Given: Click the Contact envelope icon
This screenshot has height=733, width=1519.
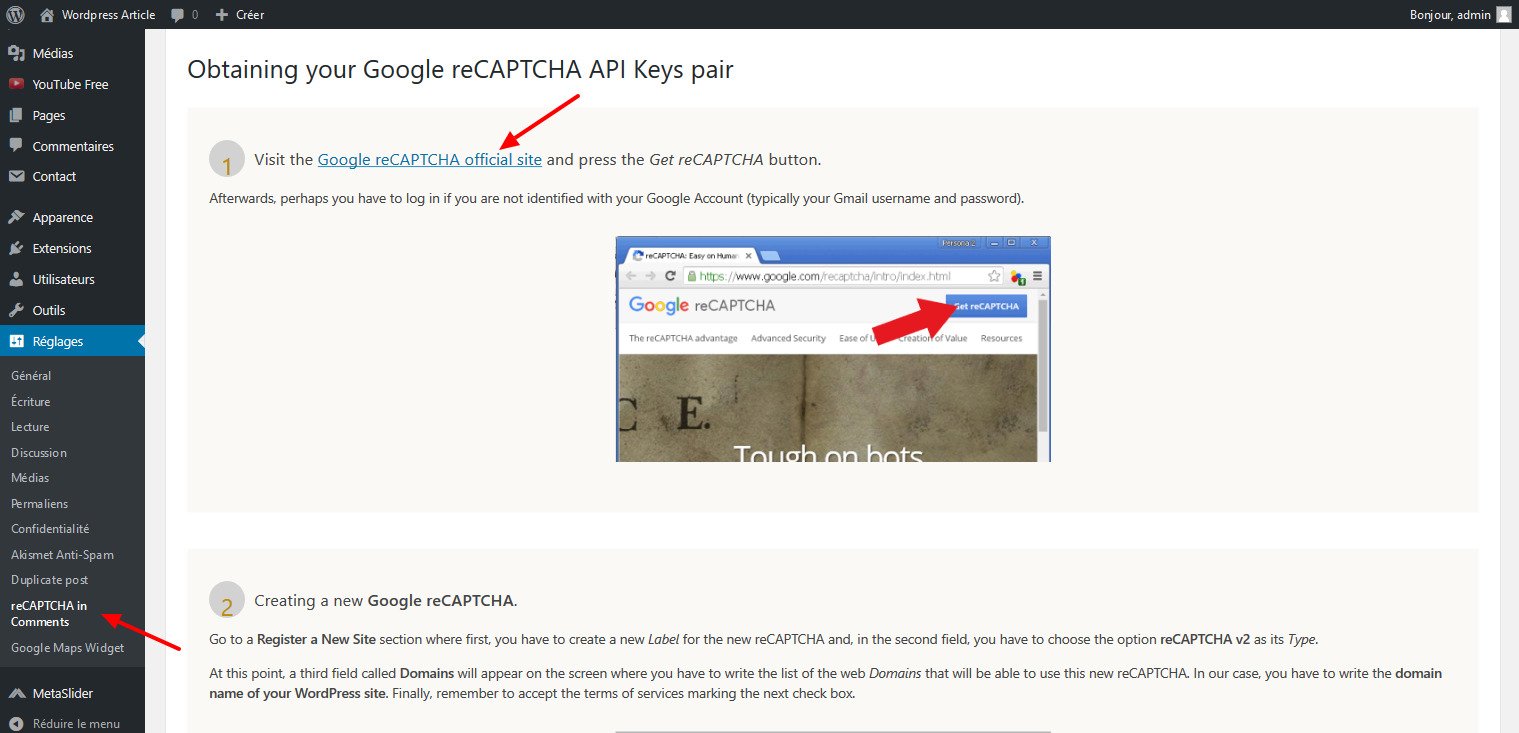Looking at the screenshot, I should [16, 176].
